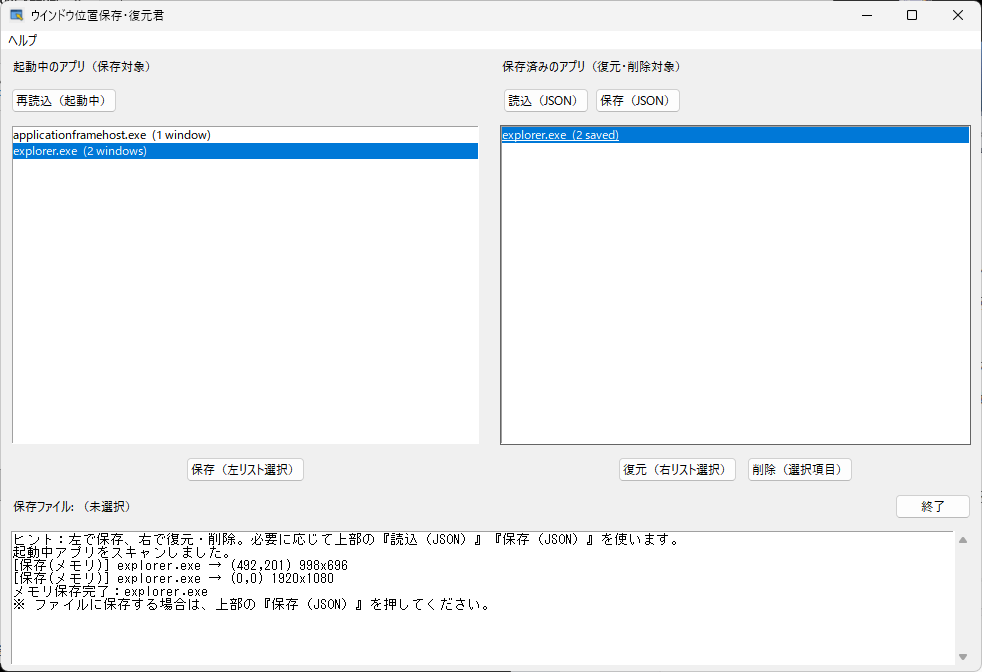Viewport: 982px width, 672px height.
Task: Minimize the ウインドウ位置保存・復元君 window
Action: (x=867, y=15)
